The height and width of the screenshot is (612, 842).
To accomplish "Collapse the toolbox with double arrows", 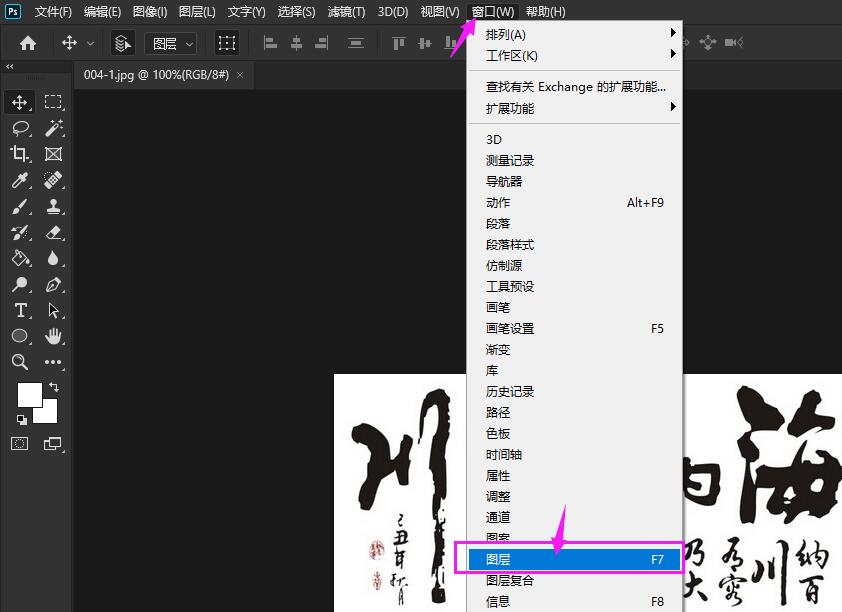I will 10,67.
